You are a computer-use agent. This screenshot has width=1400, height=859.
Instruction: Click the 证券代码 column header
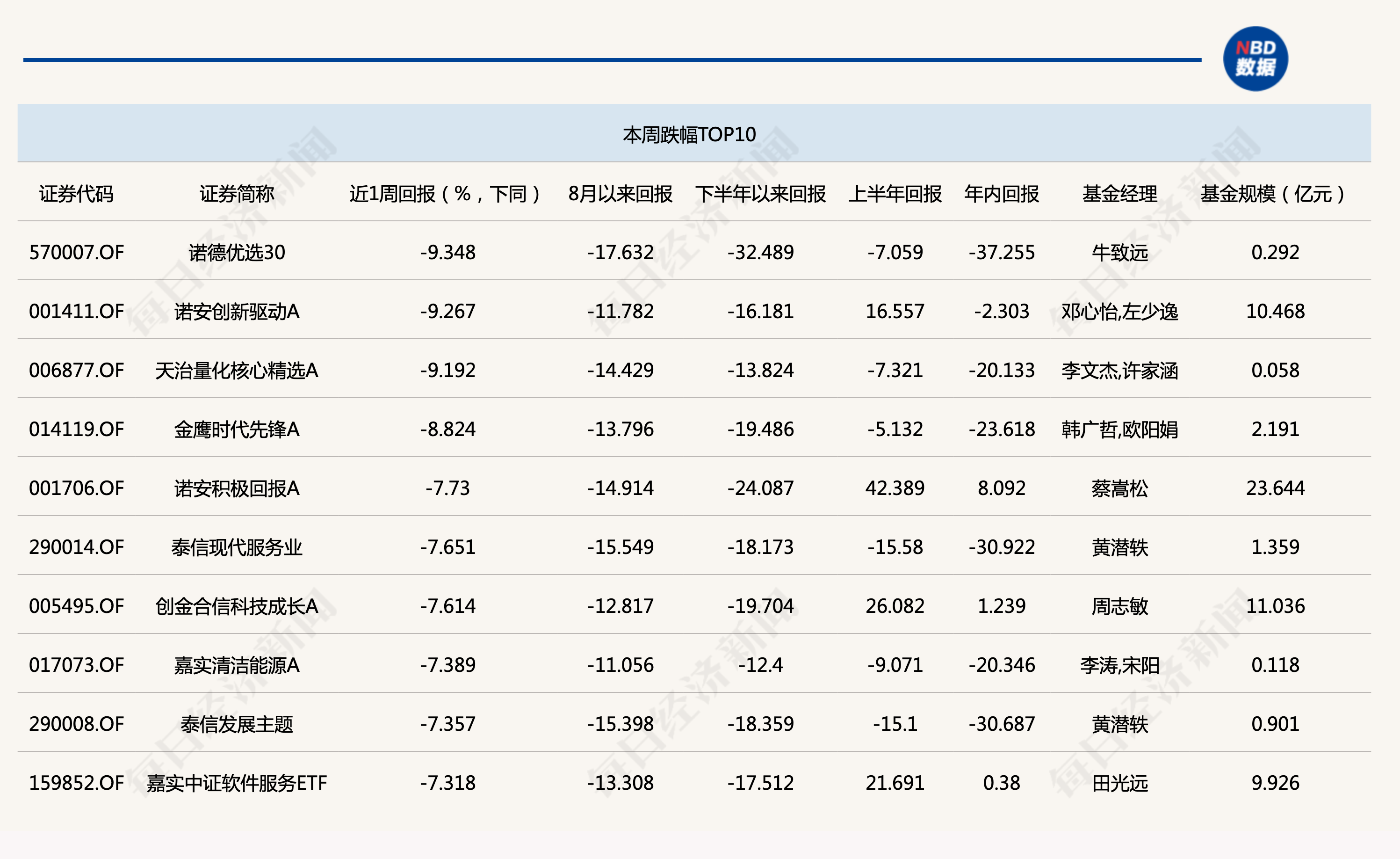coord(76,194)
